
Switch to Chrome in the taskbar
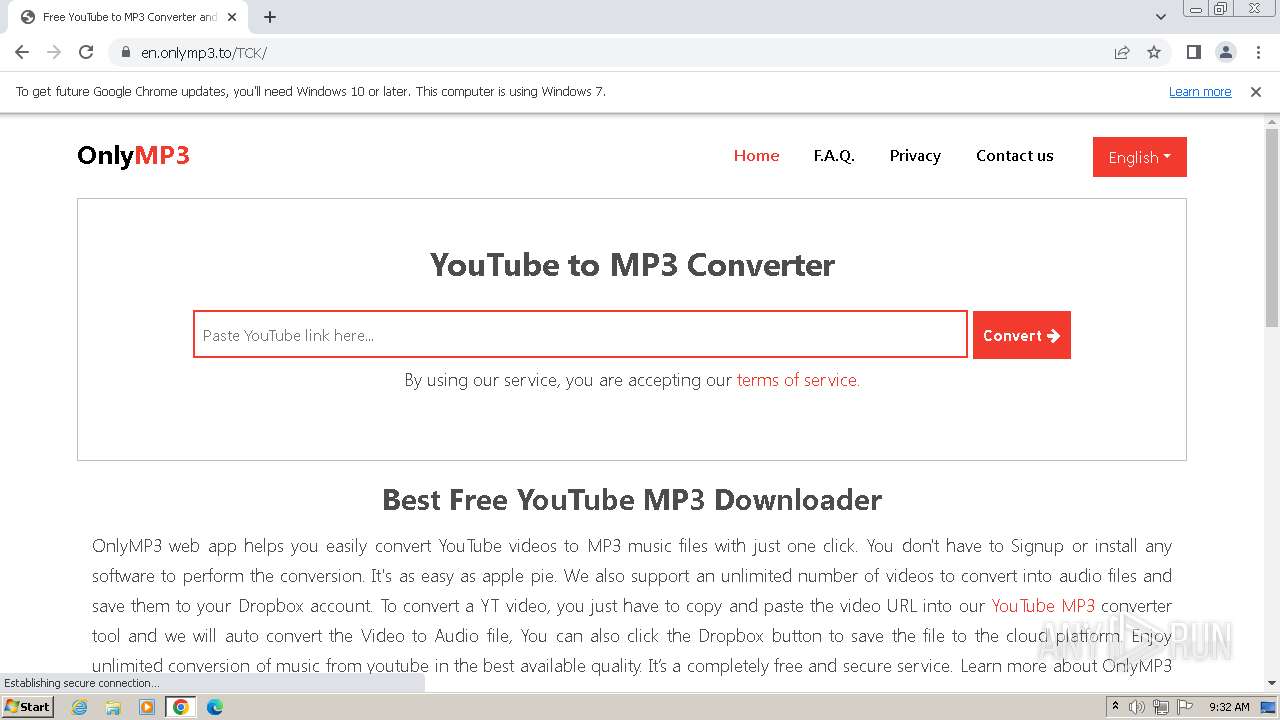tap(180, 707)
